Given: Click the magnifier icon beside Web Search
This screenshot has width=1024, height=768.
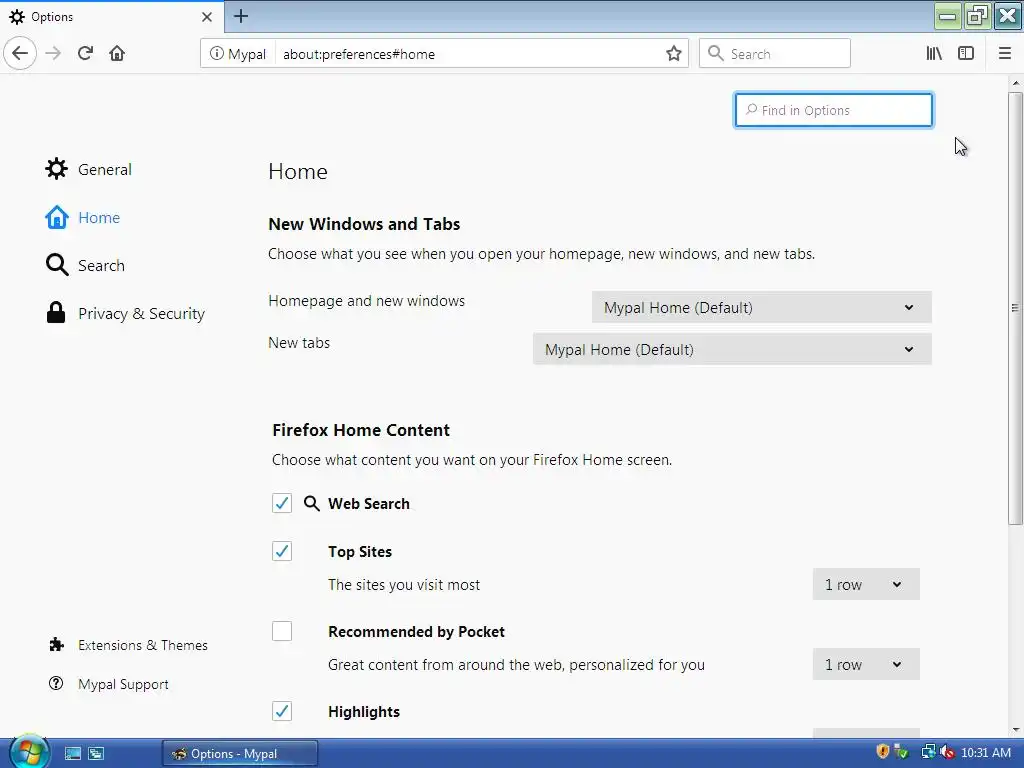Looking at the screenshot, I should click(312, 504).
